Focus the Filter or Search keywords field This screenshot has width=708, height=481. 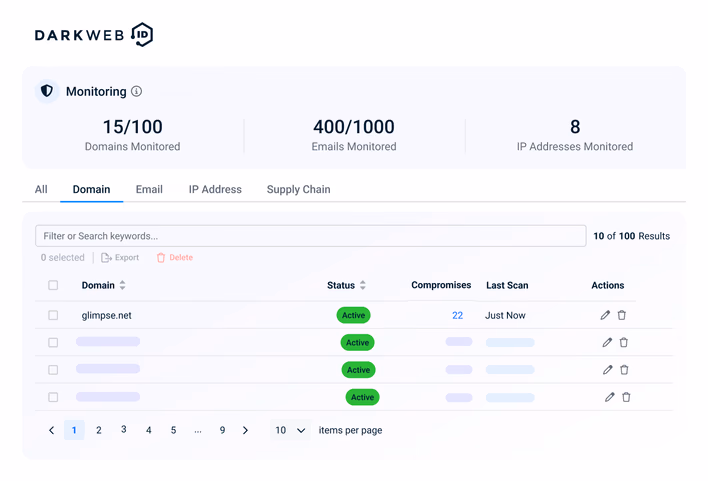click(x=311, y=236)
